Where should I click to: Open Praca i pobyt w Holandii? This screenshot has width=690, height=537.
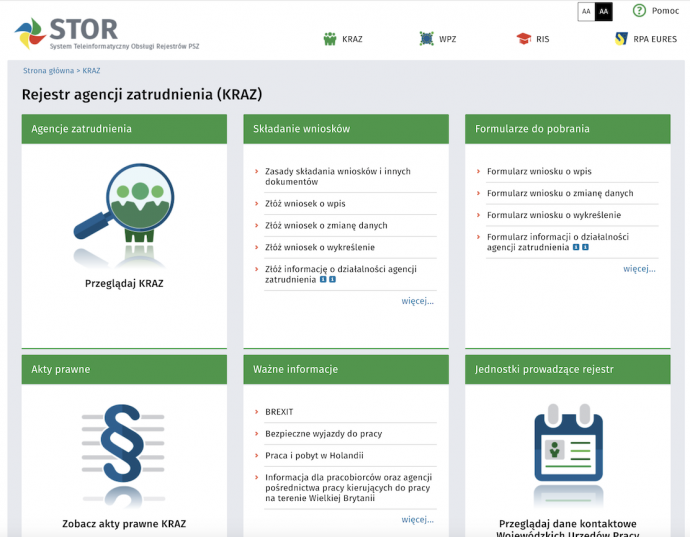coord(314,456)
